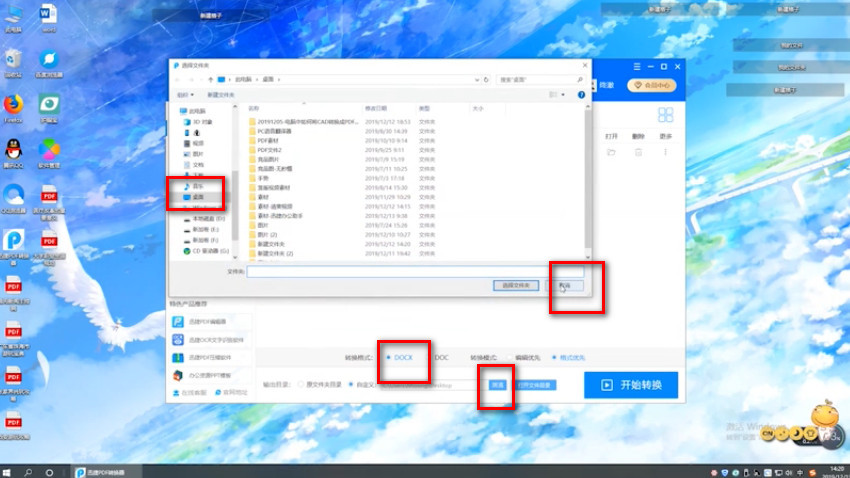Click the 开始转换 start button
The width and height of the screenshot is (850, 478).
(x=631, y=385)
